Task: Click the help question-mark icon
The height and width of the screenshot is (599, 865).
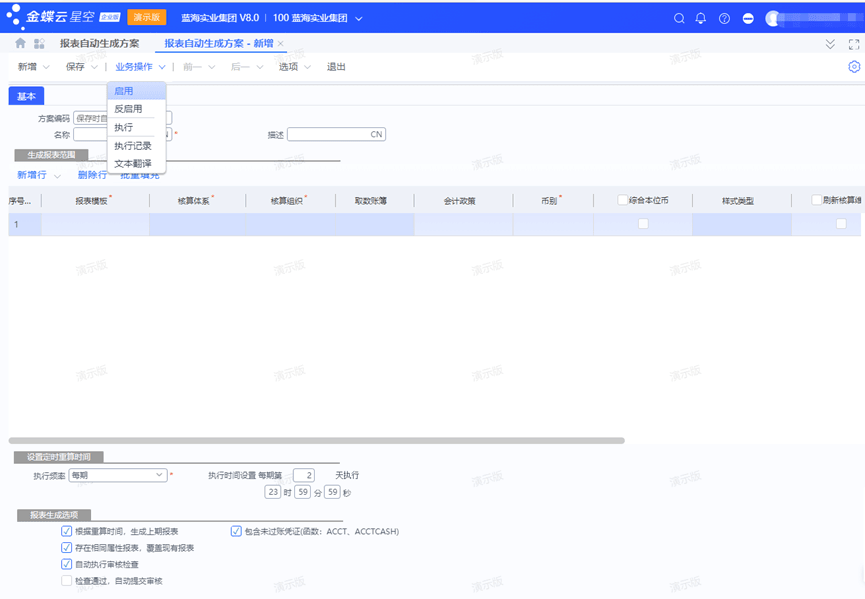Action: click(x=721, y=18)
